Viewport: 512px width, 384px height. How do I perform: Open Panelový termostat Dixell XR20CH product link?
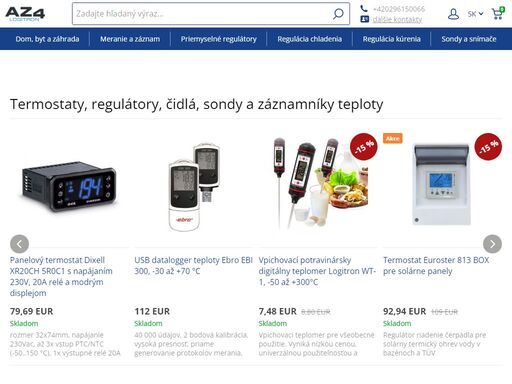pyautogui.click(x=61, y=276)
